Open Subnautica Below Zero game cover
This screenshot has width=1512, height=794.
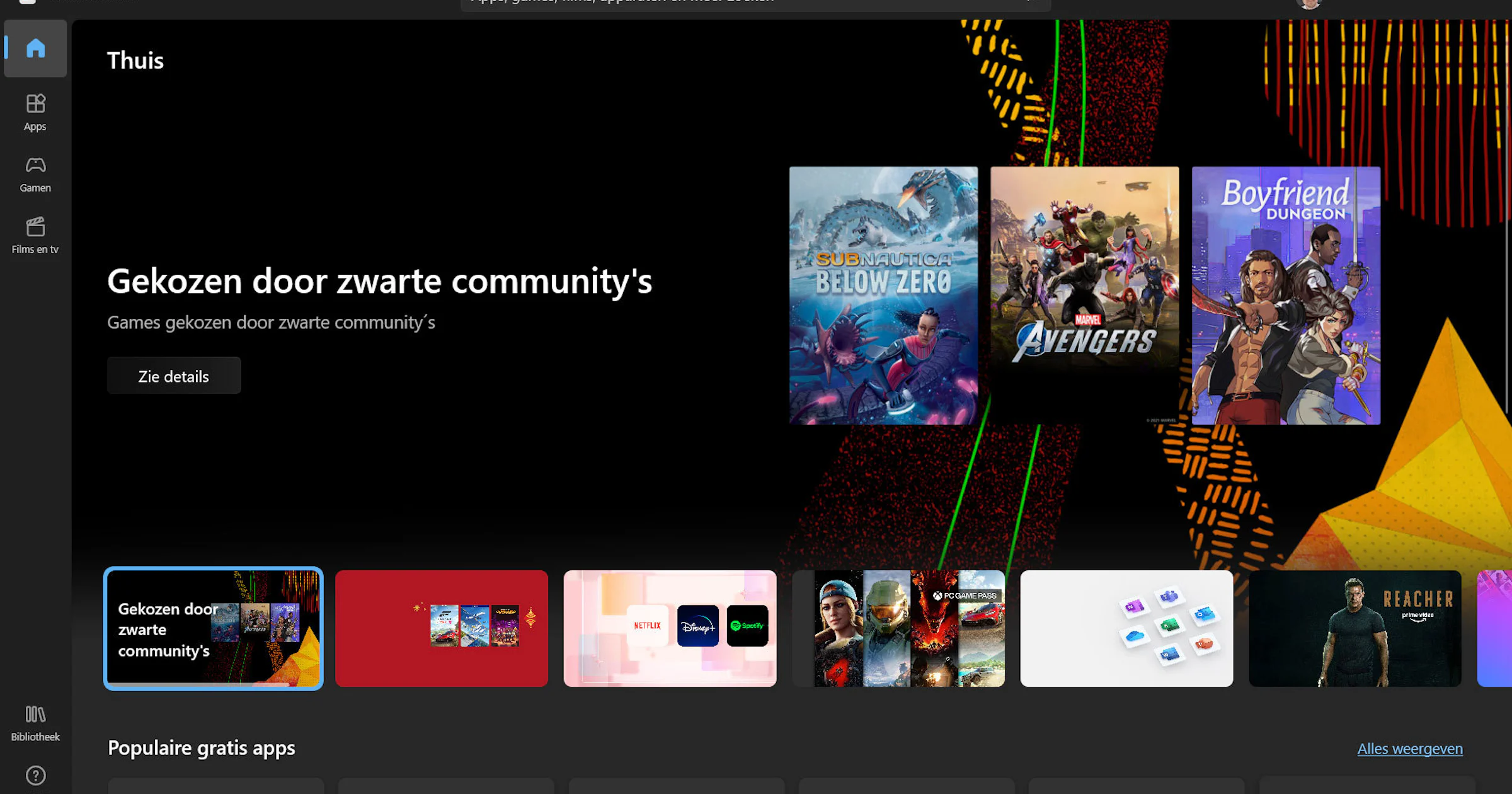pyautogui.click(x=883, y=295)
